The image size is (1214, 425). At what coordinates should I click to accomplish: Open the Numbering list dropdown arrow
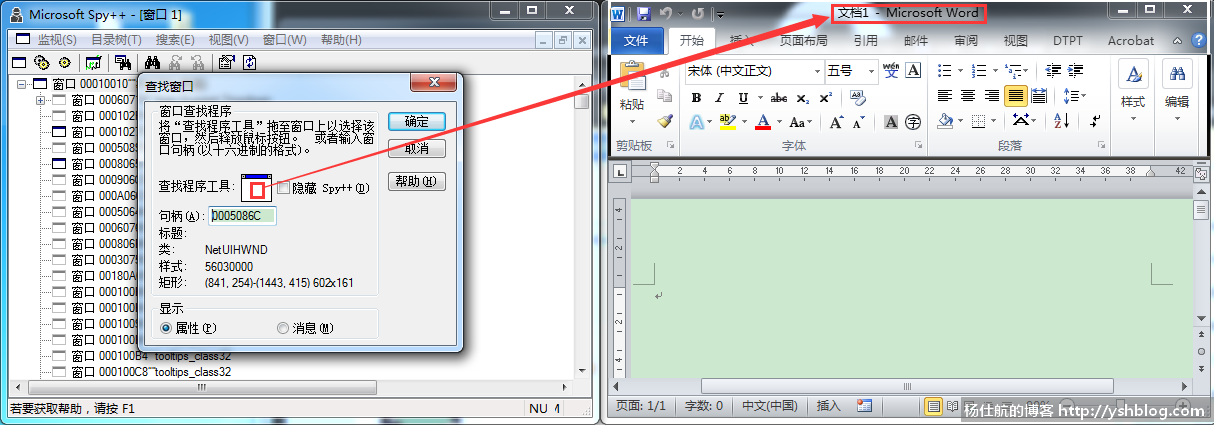[x=995, y=71]
